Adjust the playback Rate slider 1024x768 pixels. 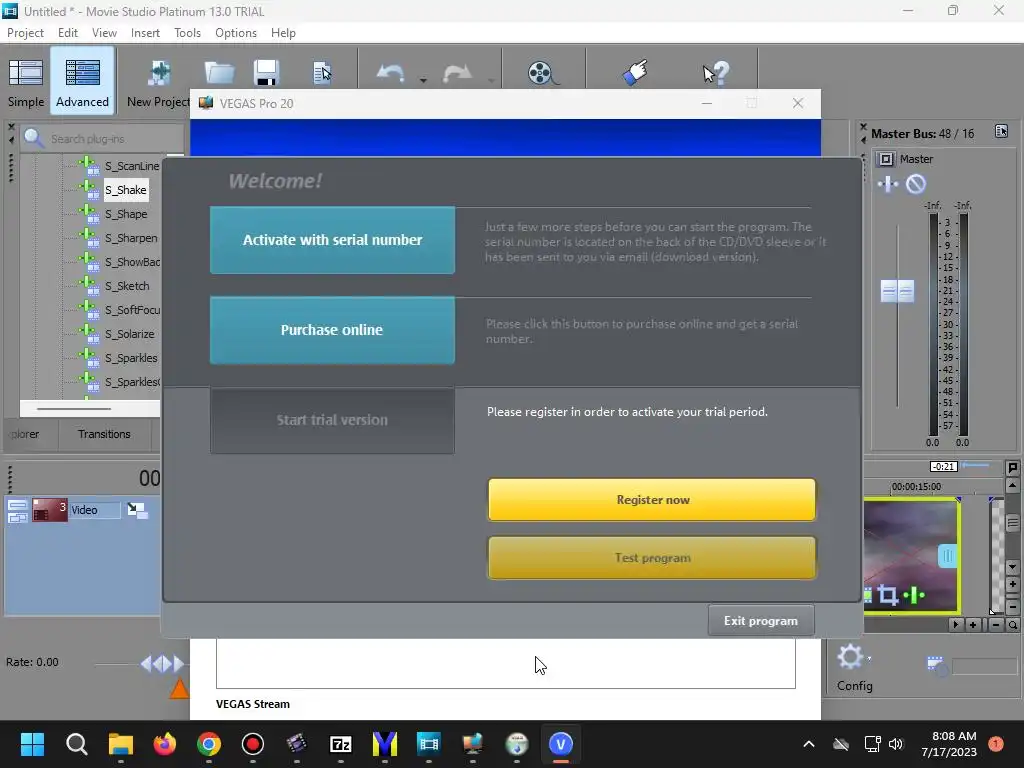pyautogui.click(x=163, y=664)
